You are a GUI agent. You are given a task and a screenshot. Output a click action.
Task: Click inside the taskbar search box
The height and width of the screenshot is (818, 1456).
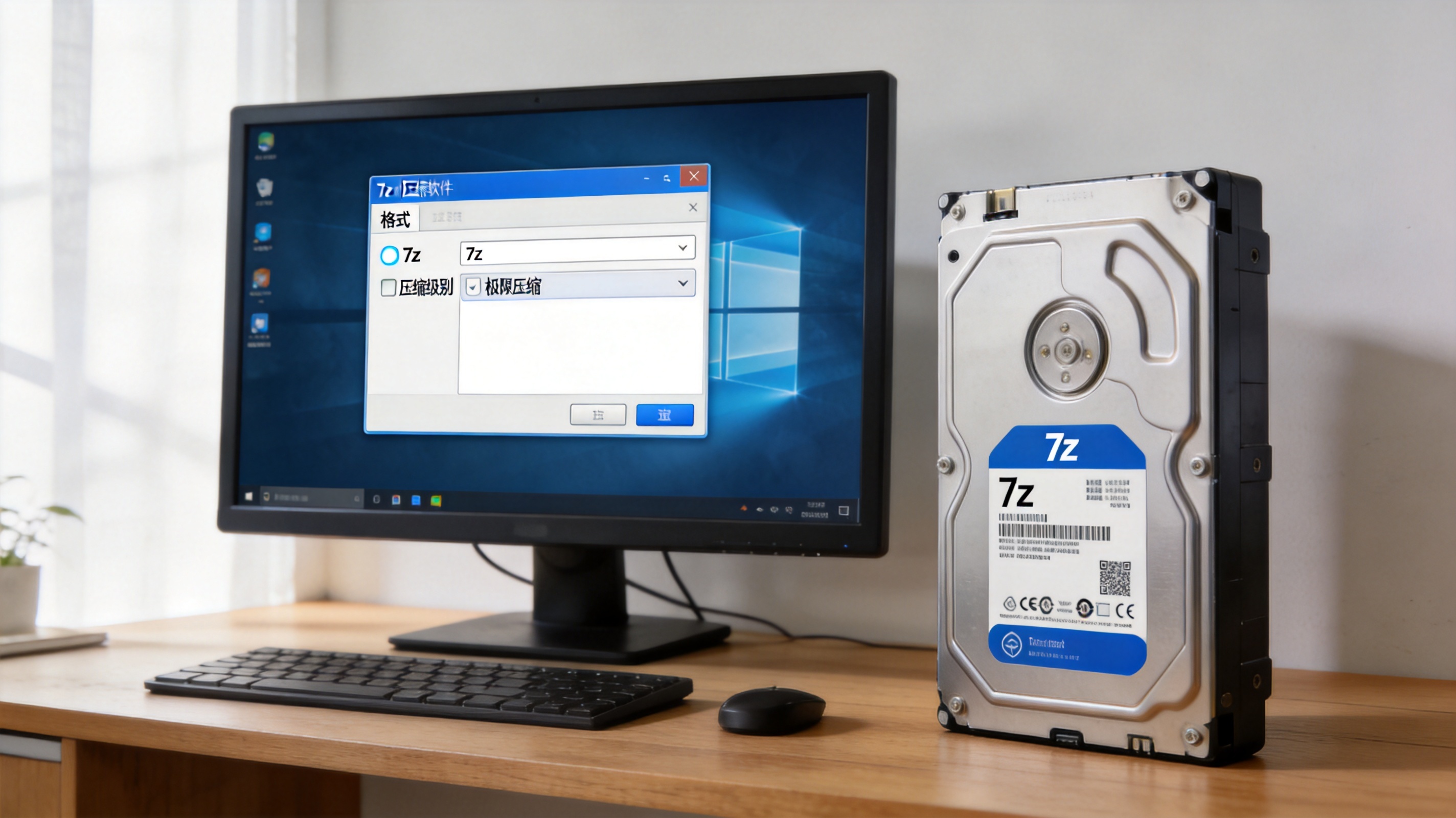311,497
